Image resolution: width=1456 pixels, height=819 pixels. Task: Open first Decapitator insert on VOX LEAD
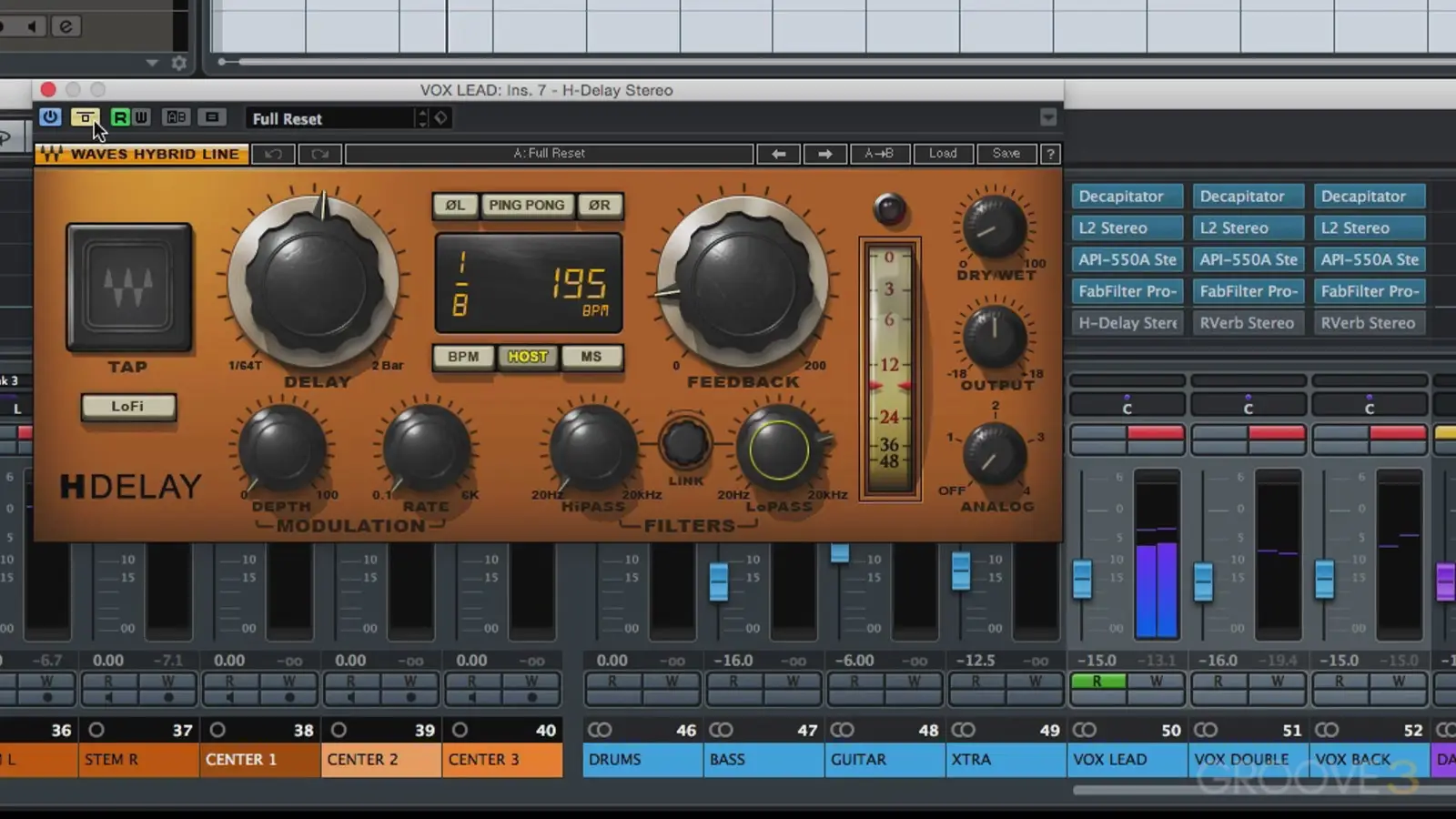(1127, 197)
